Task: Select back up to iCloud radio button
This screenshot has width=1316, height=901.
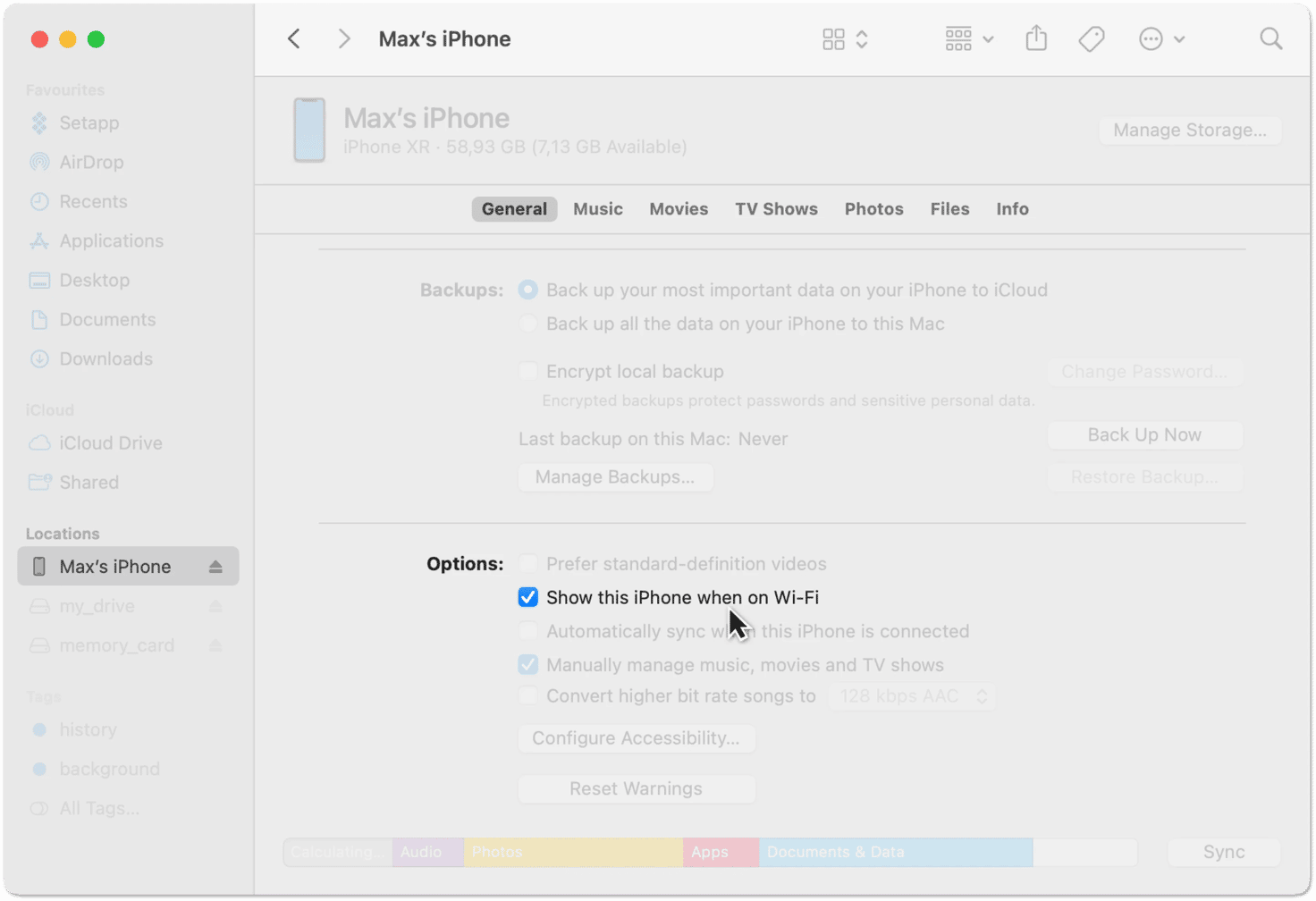Action: click(x=528, y=291)
